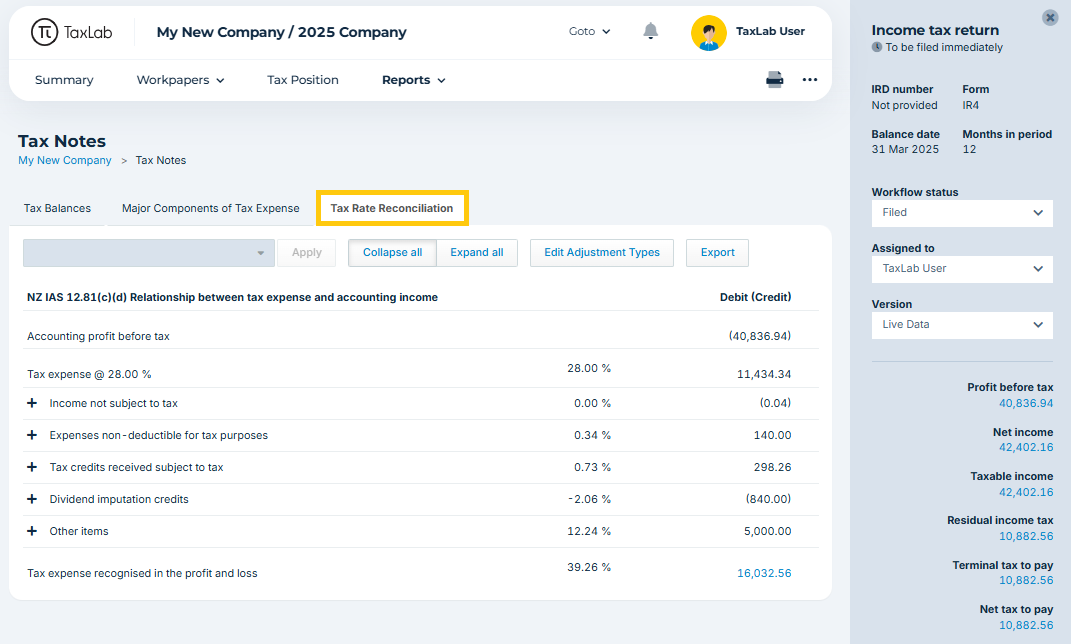Click the (840.00) dividend imputation amount
Image resolution: width=1071 pixels, height=644 pixels.
click(768, 499)
